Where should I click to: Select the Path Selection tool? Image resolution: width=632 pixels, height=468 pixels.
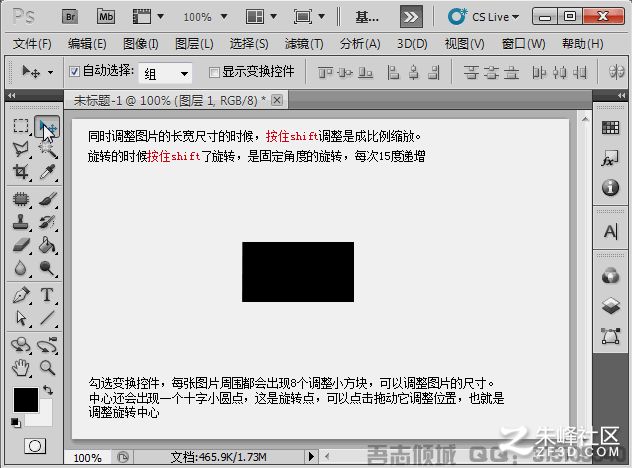click(21, 318)
